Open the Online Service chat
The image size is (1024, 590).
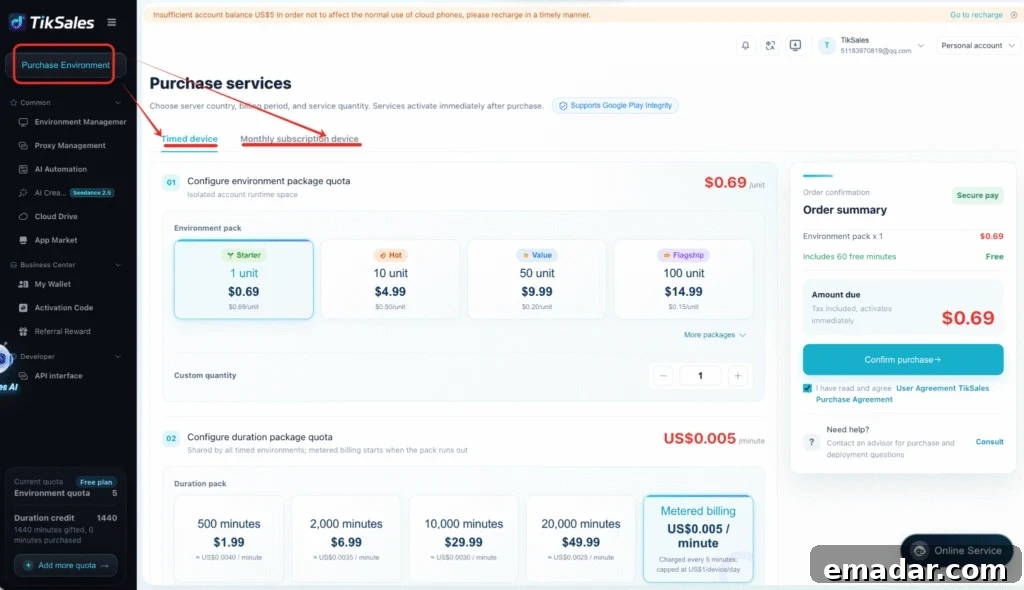tap(957, 550)
